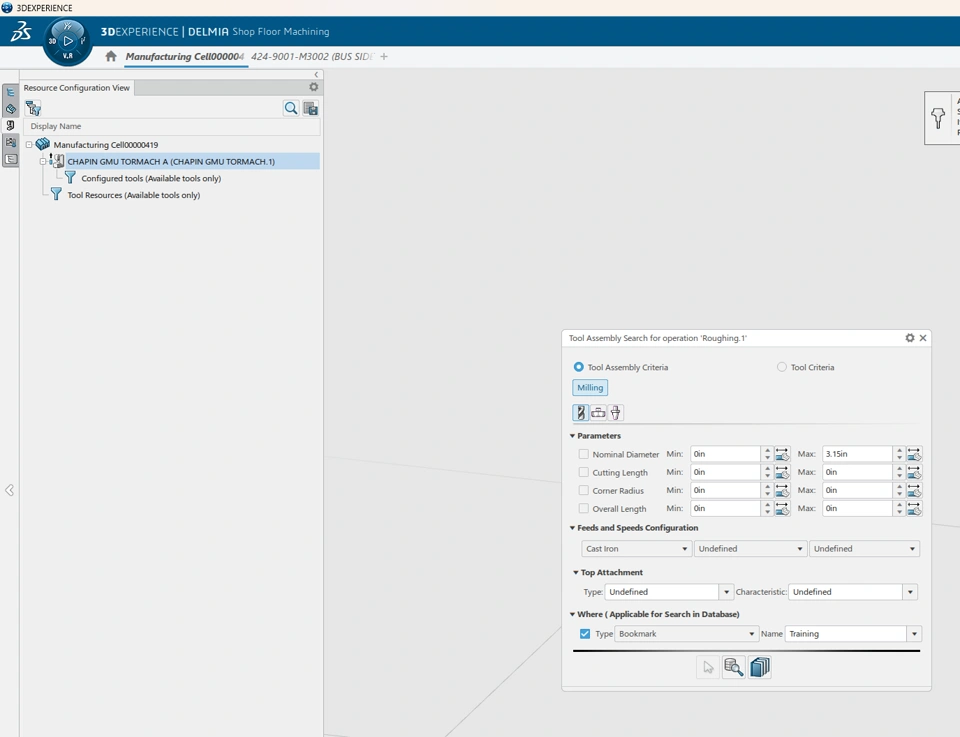Open the fourth left sidebar panel icon
Image resolution: width=960 pixels, height=737 pixels.
[x=10, y=142]
